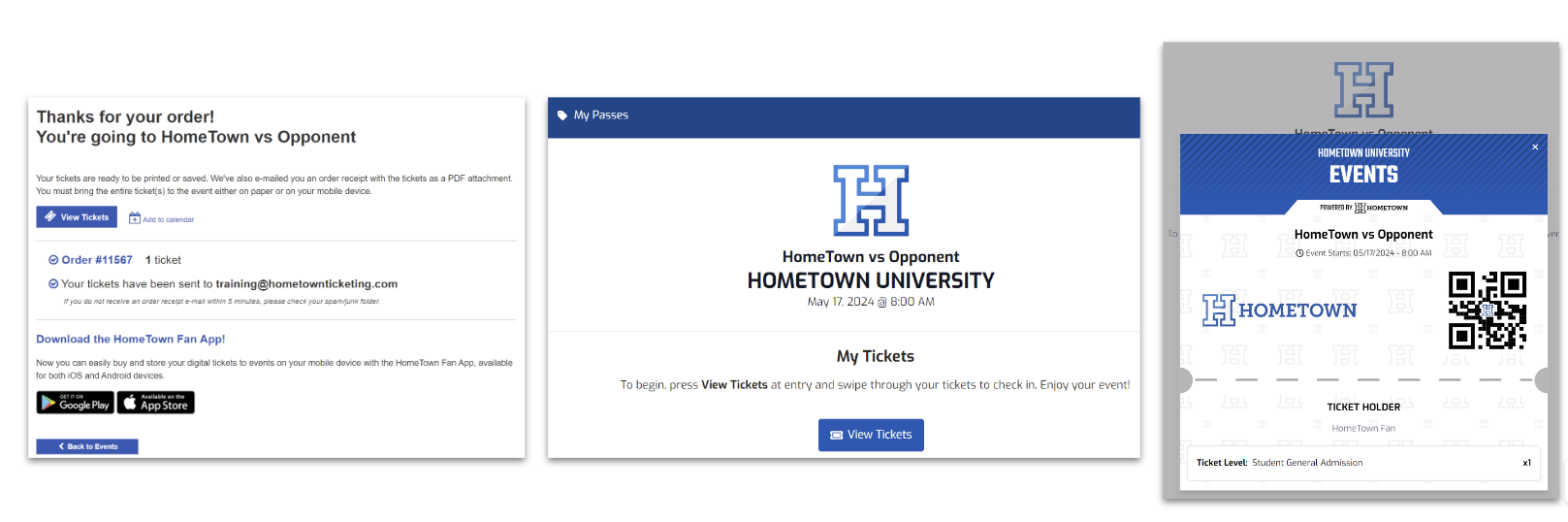Close the ticket popup with the X
Image resolution: width=1568 pixels, height=522 pixels.
[1535, 147]
